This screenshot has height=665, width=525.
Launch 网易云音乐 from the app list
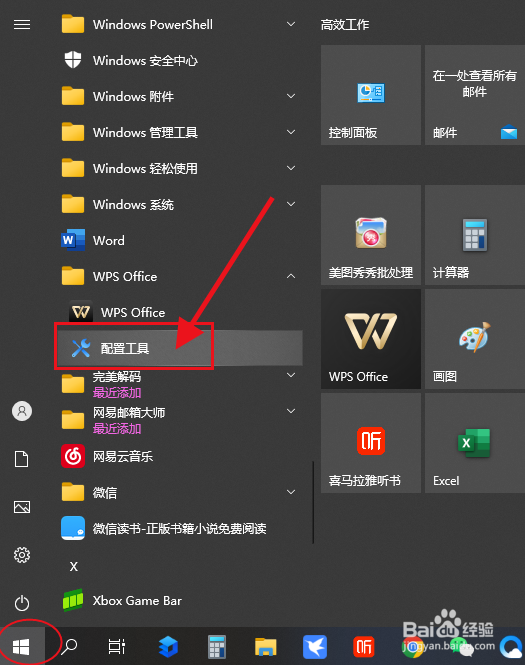pyautogui.click(x=181, y=456)
